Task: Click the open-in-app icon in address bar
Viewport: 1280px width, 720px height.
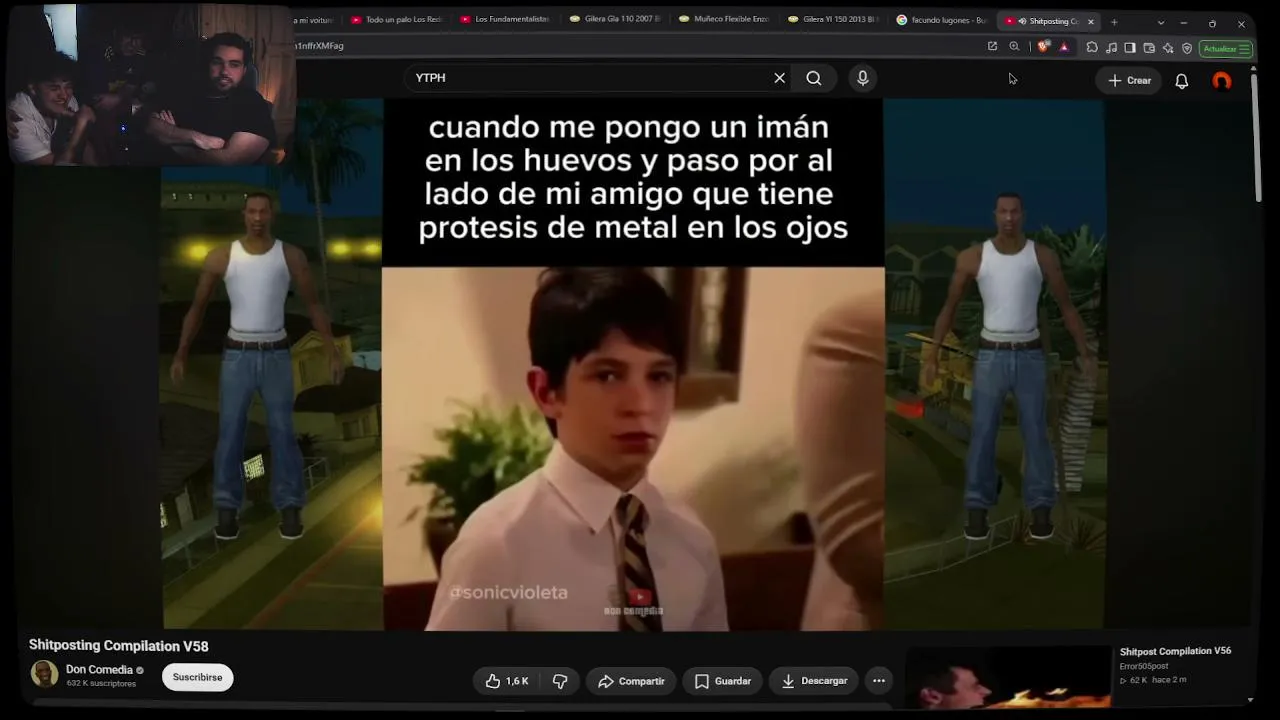Action: pos(992,46)
